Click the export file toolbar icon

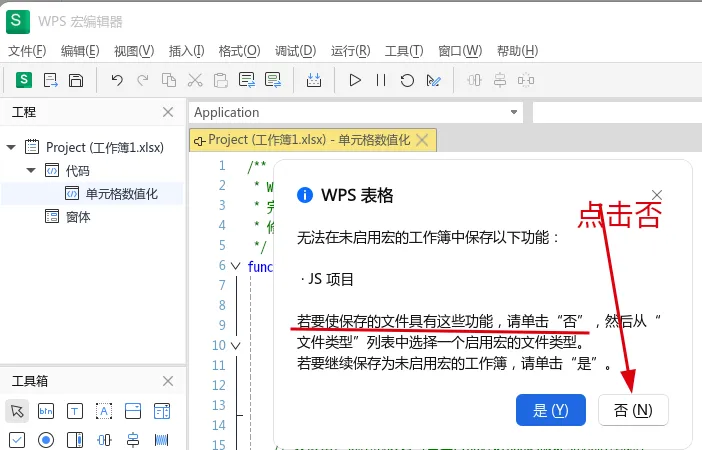pos(50,80)
